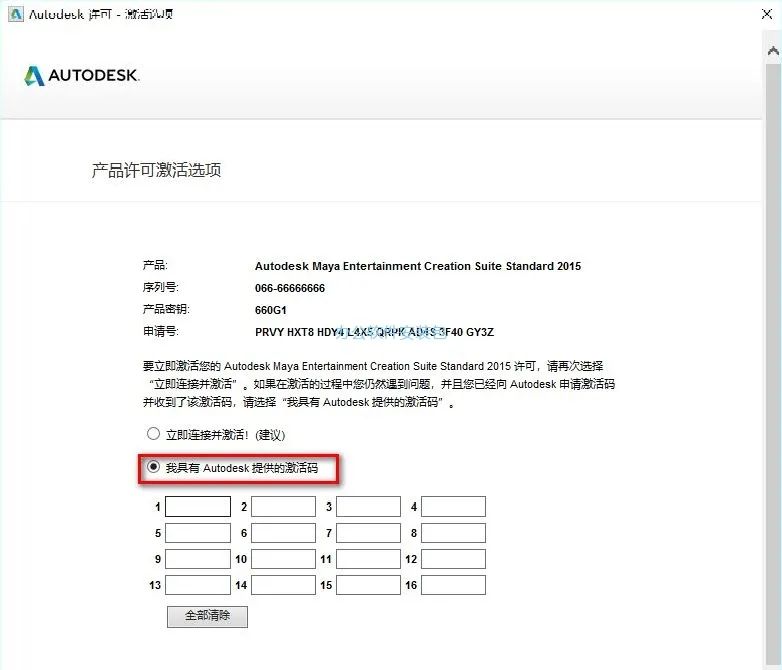Click the 全部清除 clear all button
This screenshot has height=670, width=782.
(207, 617)
